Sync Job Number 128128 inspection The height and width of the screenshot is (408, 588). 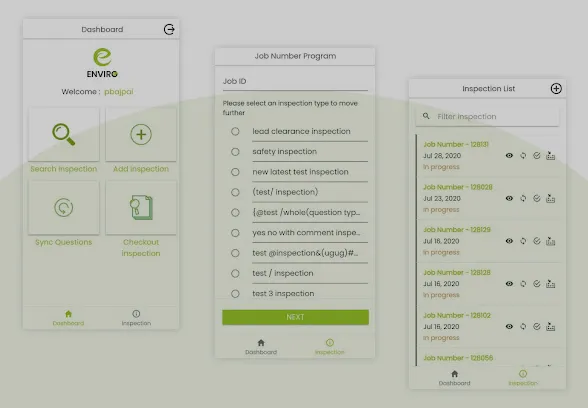click(523, 284)
